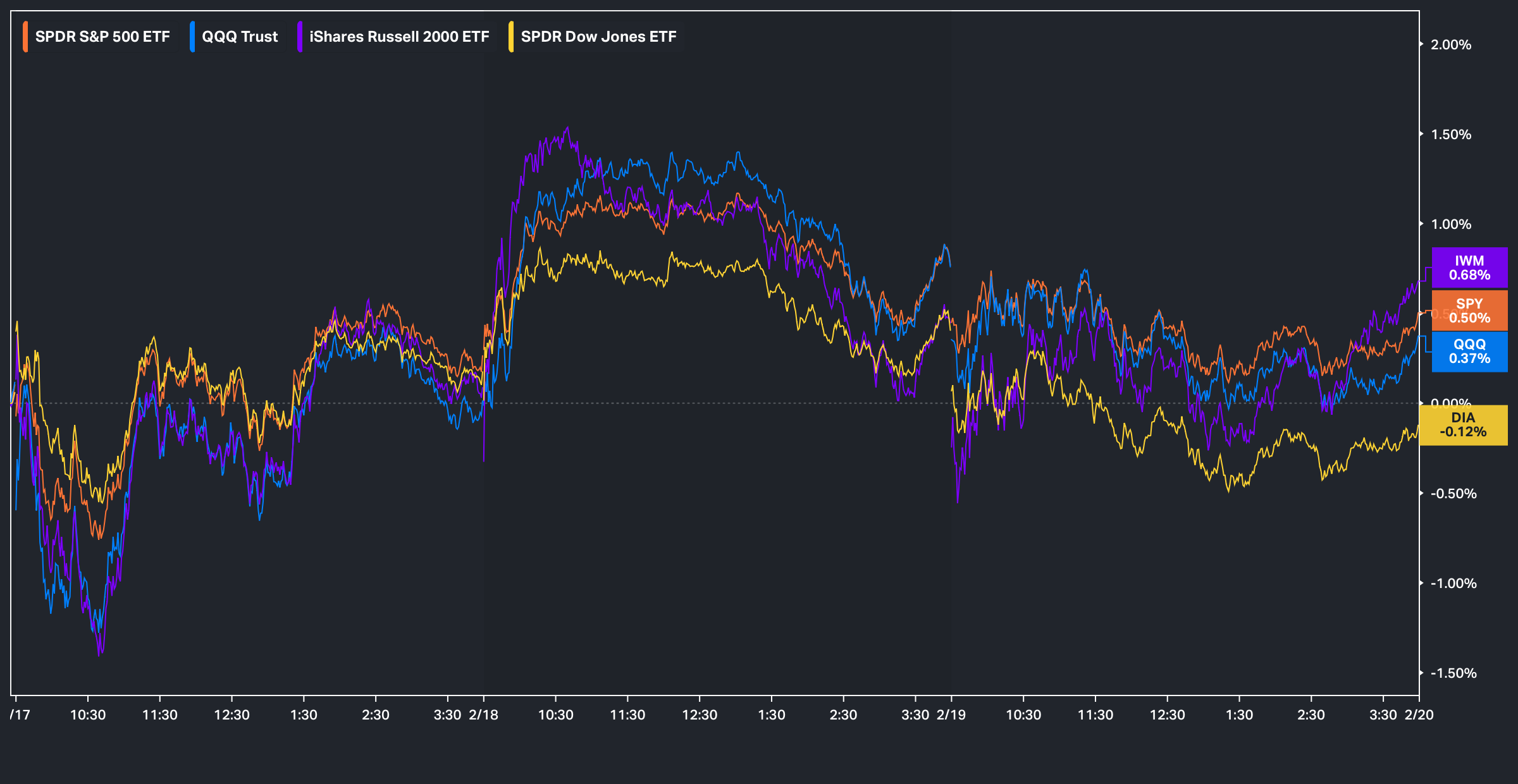Click the 2.00% label on percent axis
This screenshot has height=784, width=1518.
(1451, 45)
